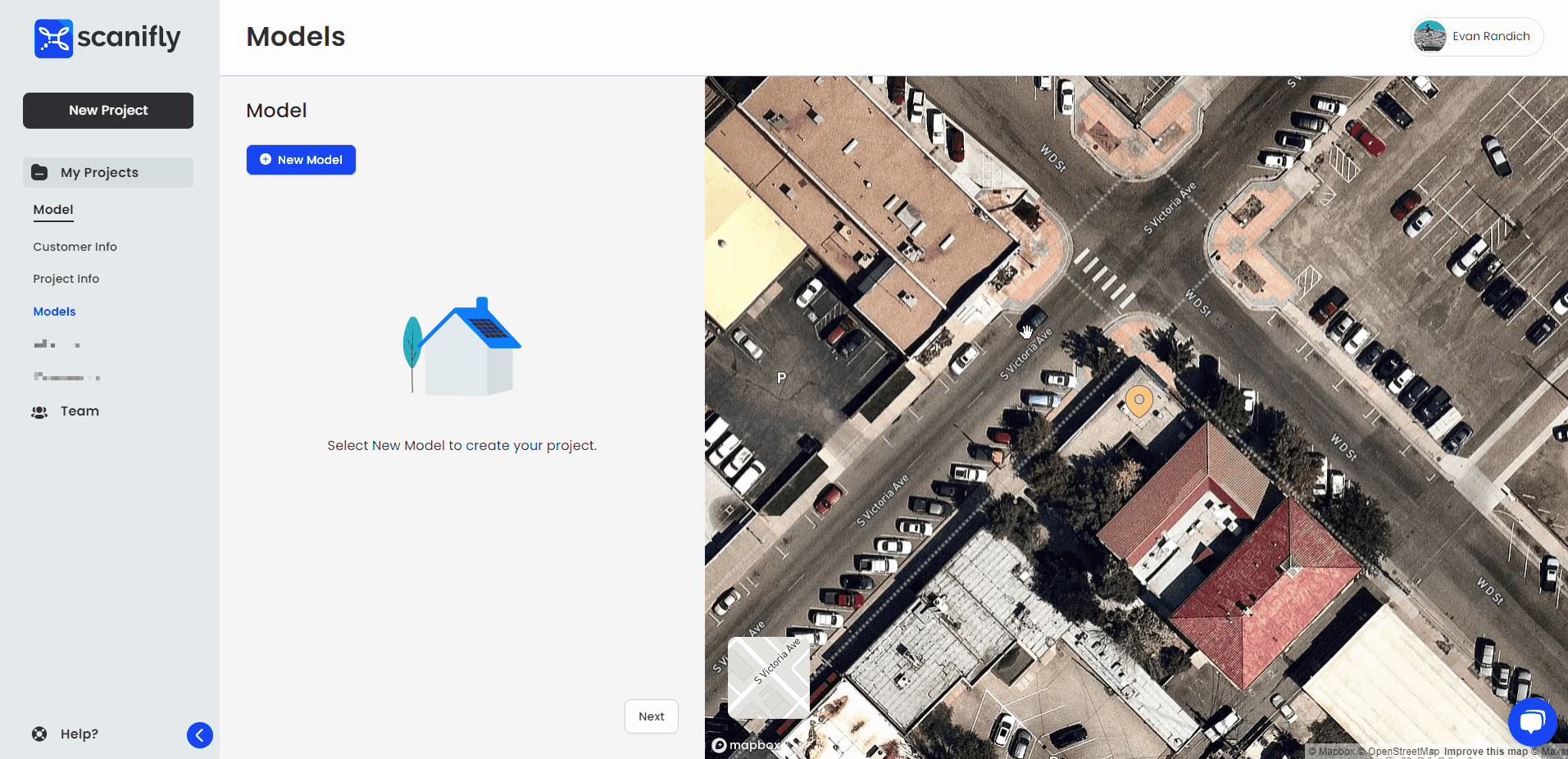Open My Projects folder
This screenshot has width=1568, height=759.
(108, 172)
